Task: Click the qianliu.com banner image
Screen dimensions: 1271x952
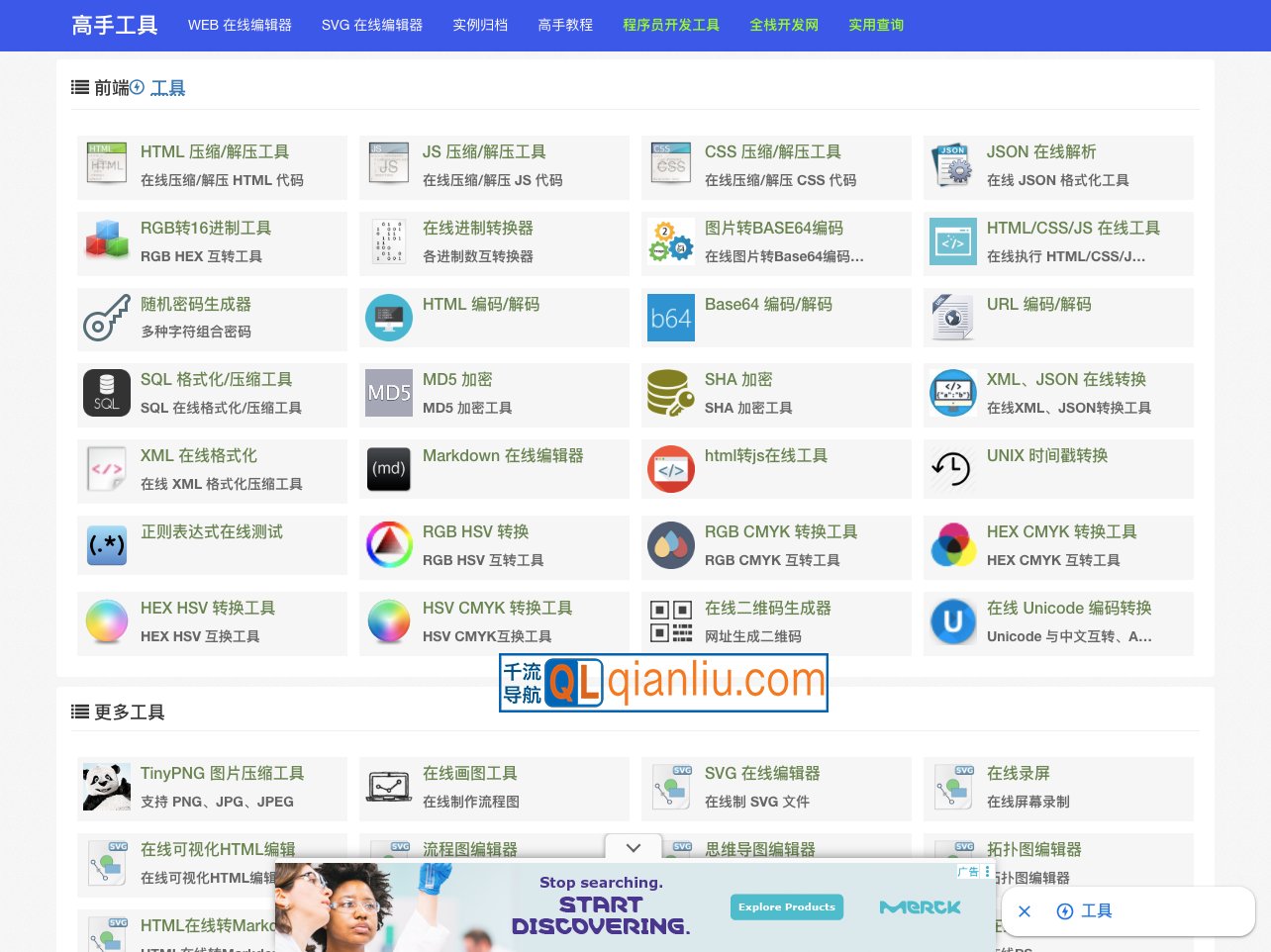Action: (x=663, y=683)
